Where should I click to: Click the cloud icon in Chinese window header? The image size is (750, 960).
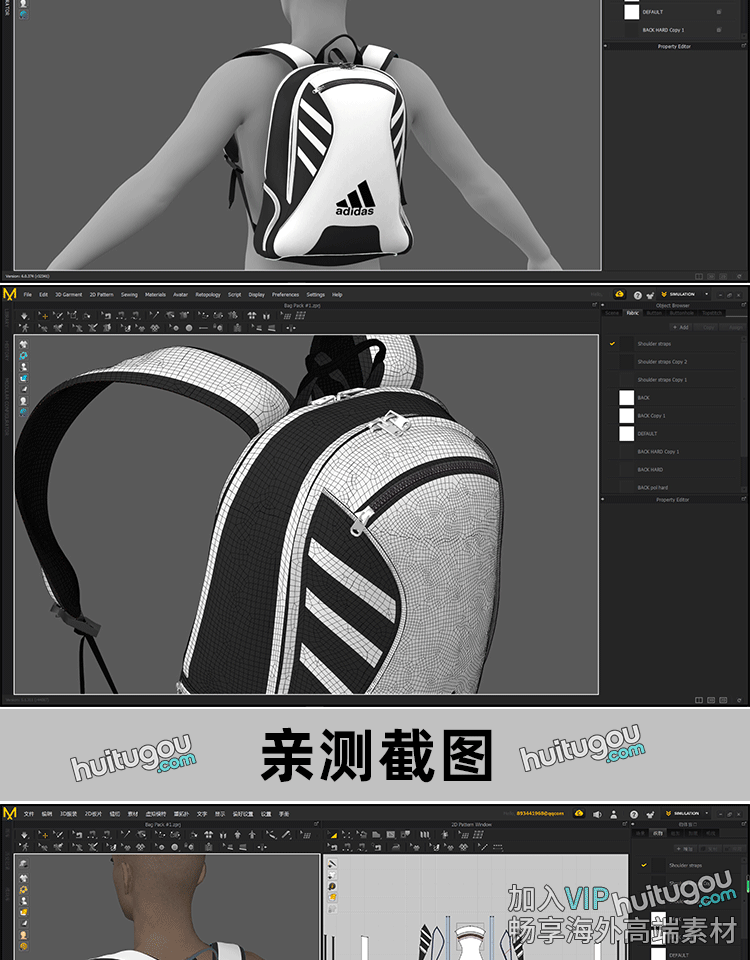pos(579,813)
